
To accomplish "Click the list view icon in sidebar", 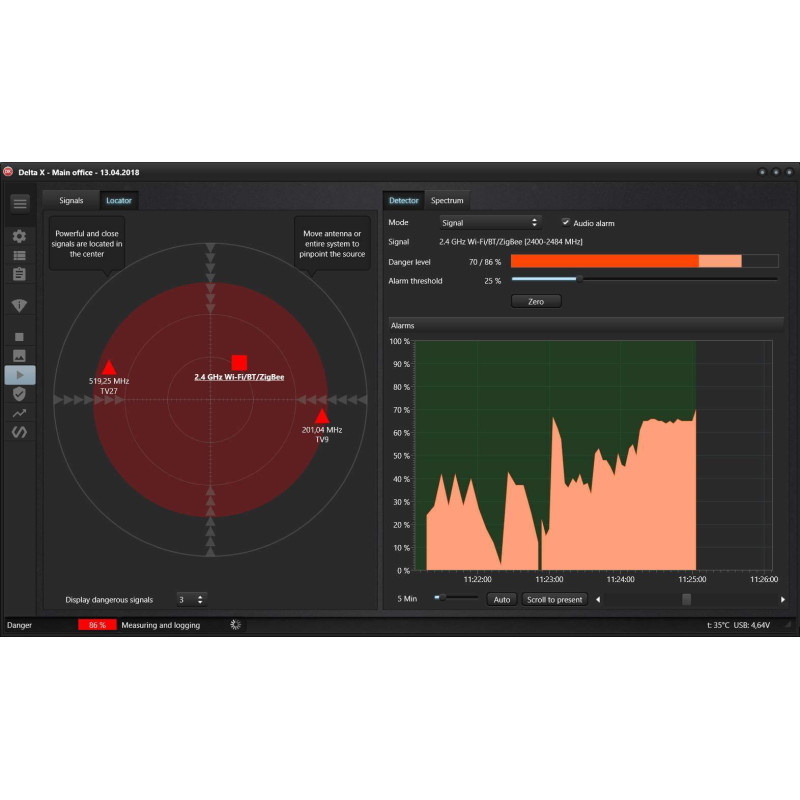I will coord(19,256).
